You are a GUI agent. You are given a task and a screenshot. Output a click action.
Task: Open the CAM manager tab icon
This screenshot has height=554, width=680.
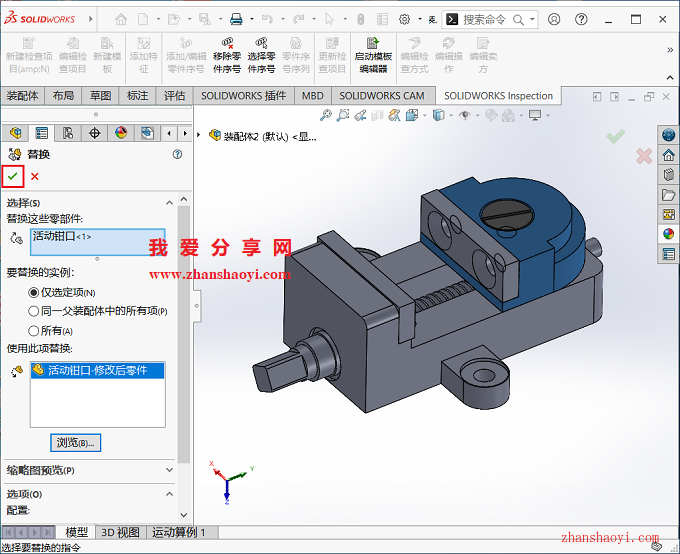(147, 133)
